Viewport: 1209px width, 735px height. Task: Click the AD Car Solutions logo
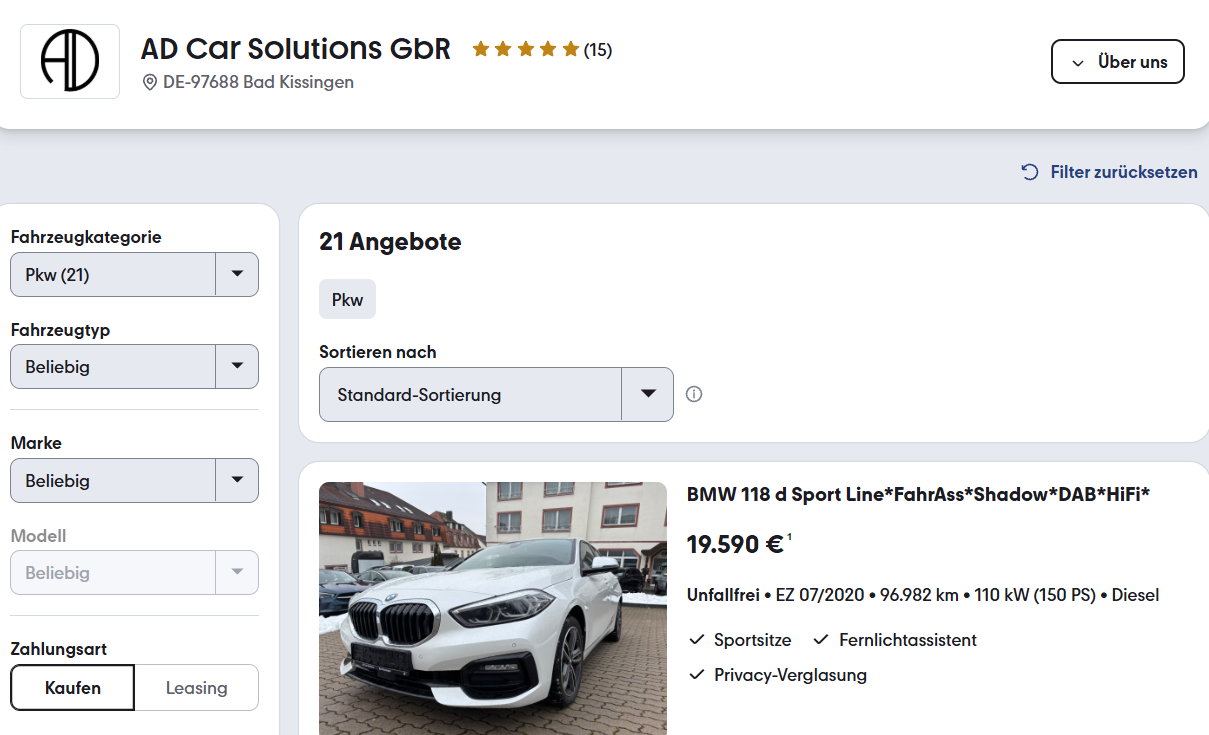pos(70,61)
